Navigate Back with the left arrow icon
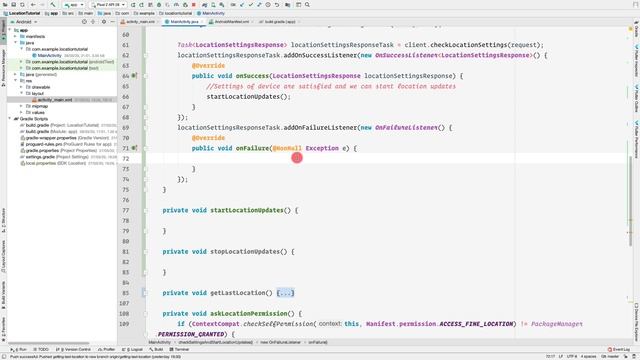 [x=33, y=4]
